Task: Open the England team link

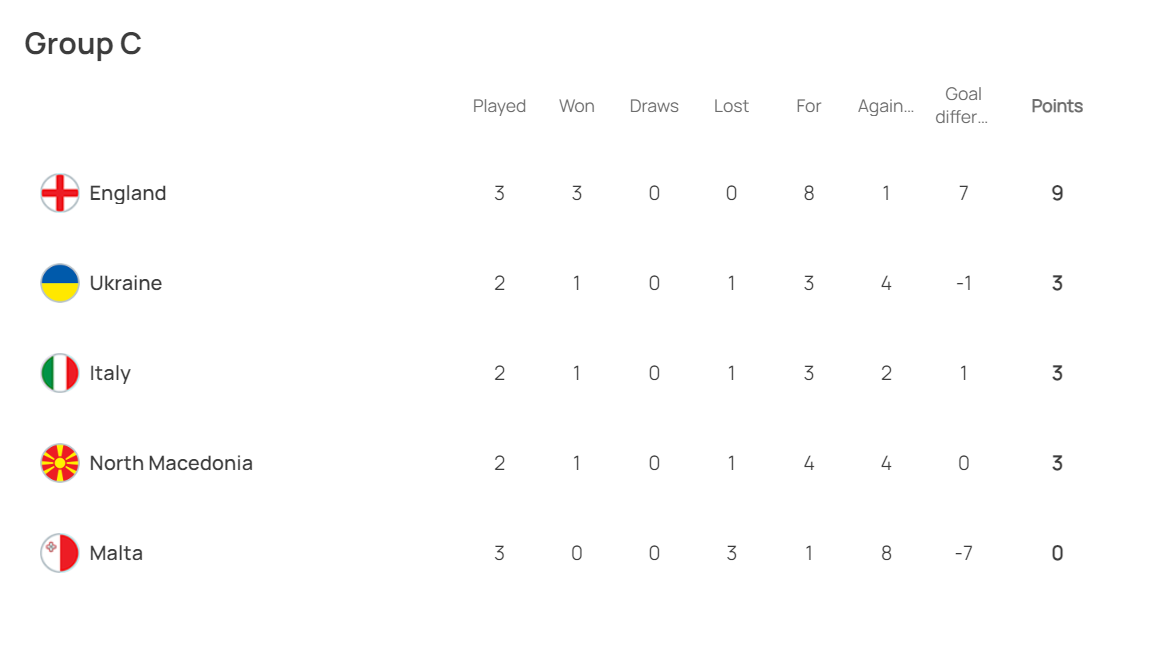Action: coord(128,193)
